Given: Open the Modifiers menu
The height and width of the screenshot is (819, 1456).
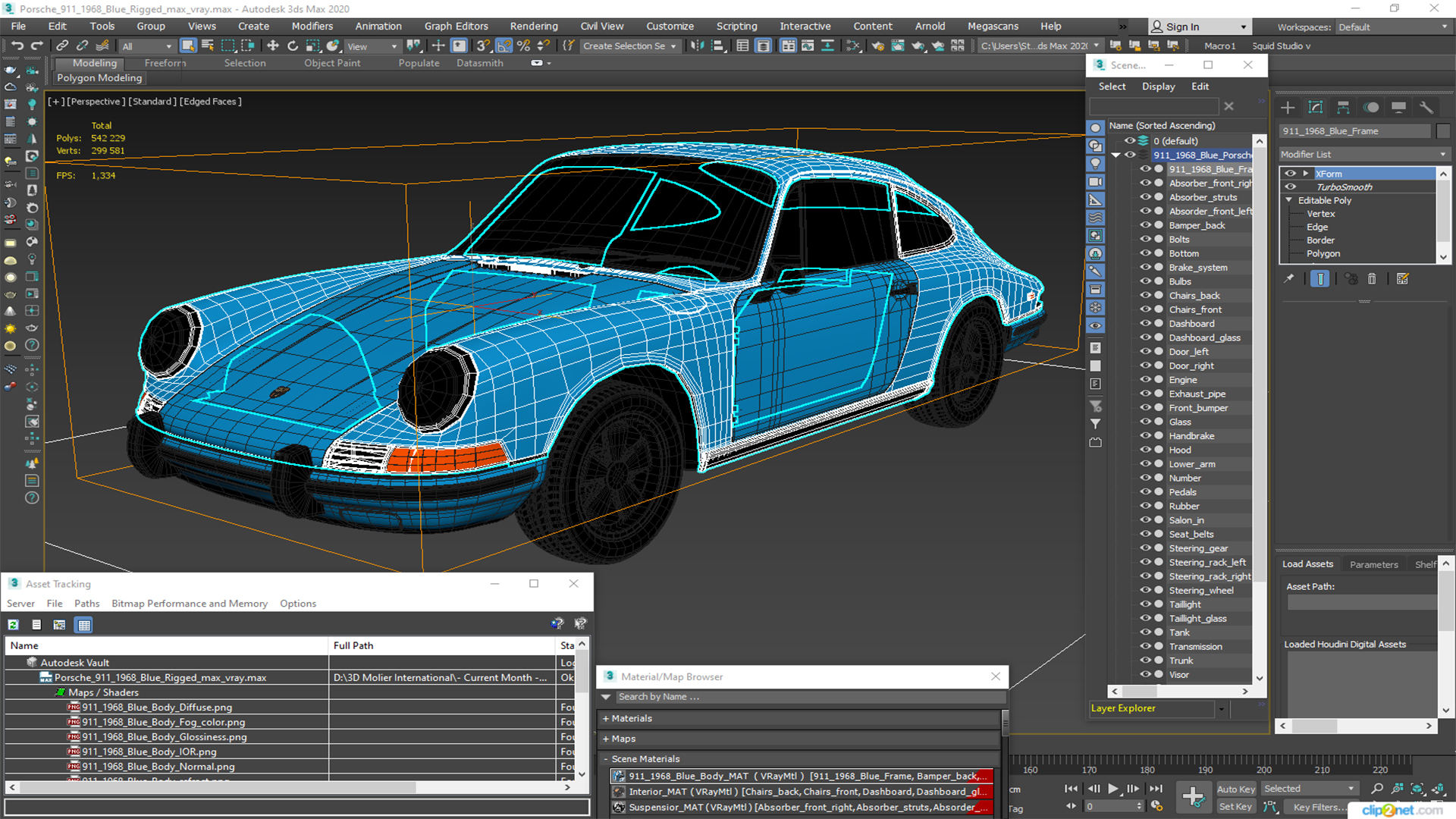Looking at the screenshot, I should pyautogui.click(x=312, y=26).
